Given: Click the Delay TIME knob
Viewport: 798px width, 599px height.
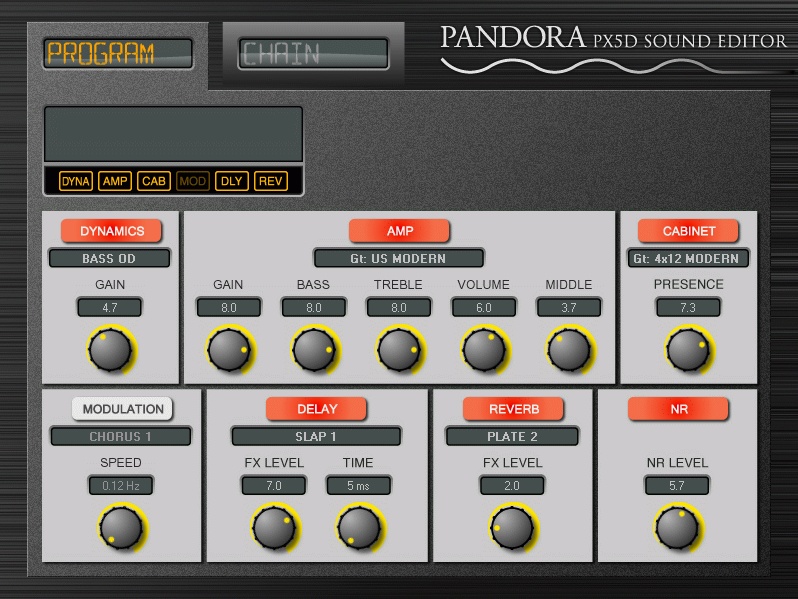Looking at the screenshot, I should pyautogui.click(x=359, y=528).
